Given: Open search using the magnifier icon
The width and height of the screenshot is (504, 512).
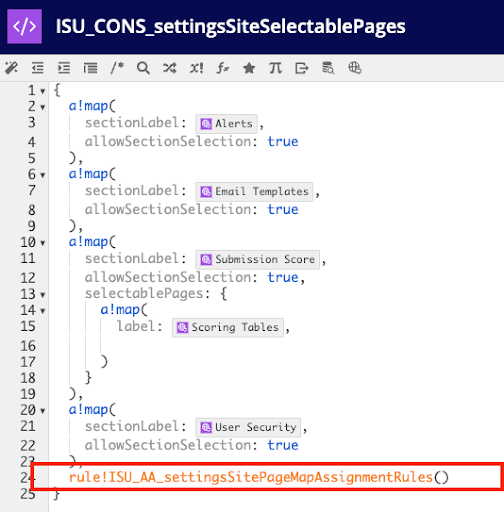Looking at the screenshot, I should [x=143, y=68].
